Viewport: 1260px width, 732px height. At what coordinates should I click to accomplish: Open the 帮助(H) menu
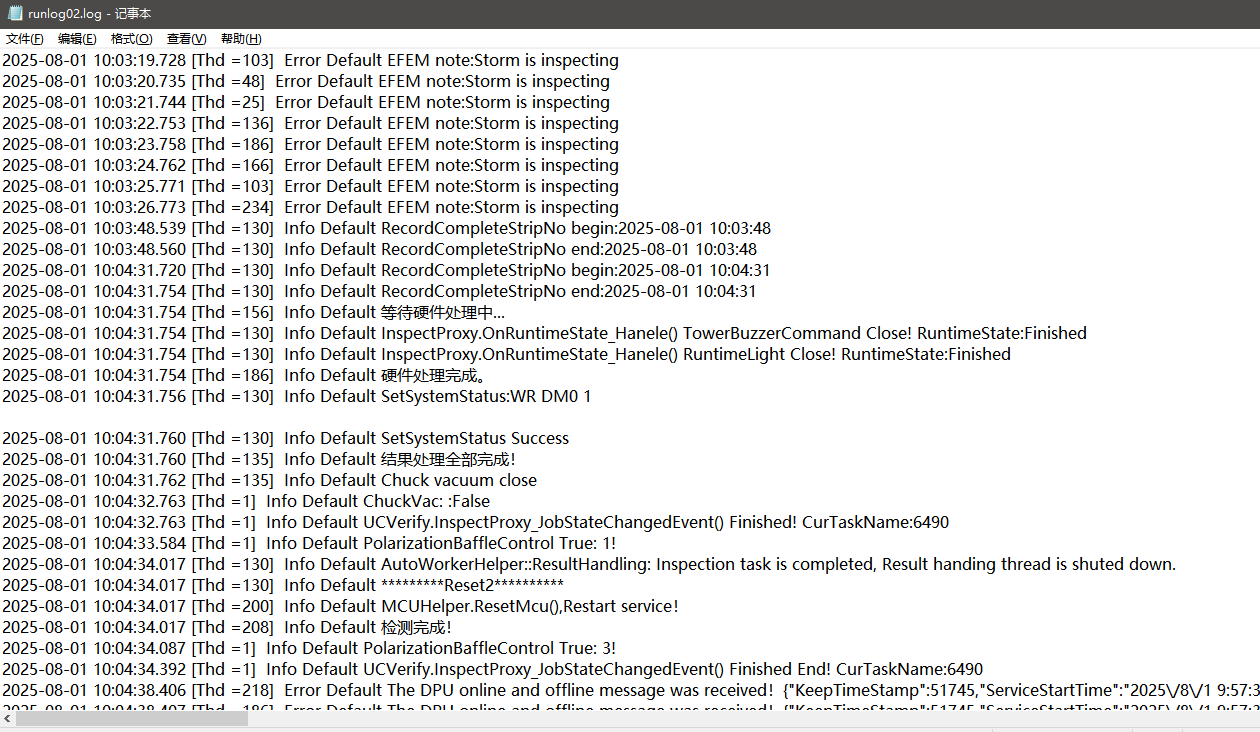pyautogui.click(x=241, y=39)
